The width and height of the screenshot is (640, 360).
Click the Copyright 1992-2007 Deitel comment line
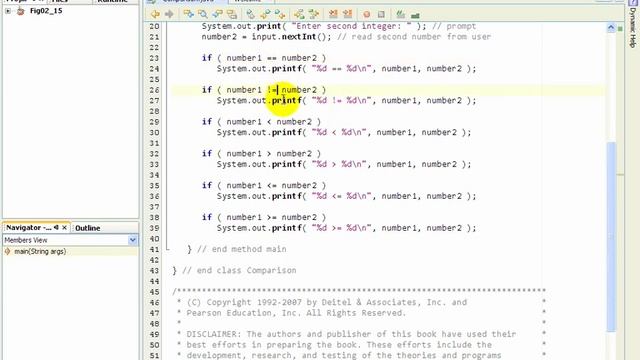pos(327,302)
